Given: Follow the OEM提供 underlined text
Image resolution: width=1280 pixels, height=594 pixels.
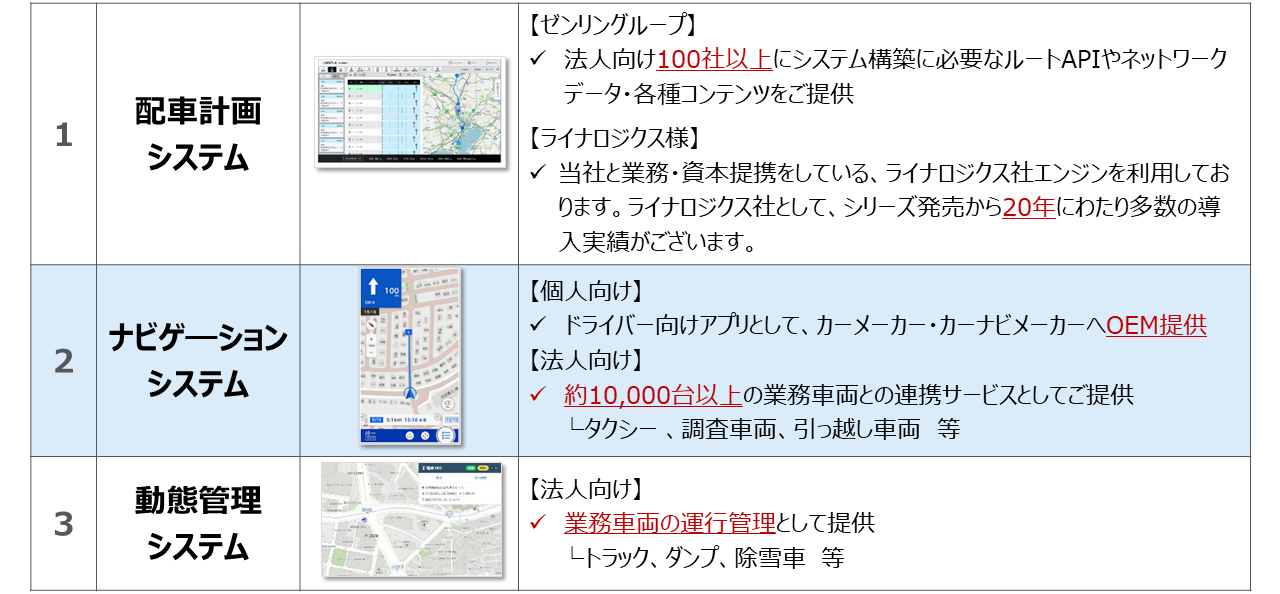Looking at the screenshot, I should (x=1156, y=326).
